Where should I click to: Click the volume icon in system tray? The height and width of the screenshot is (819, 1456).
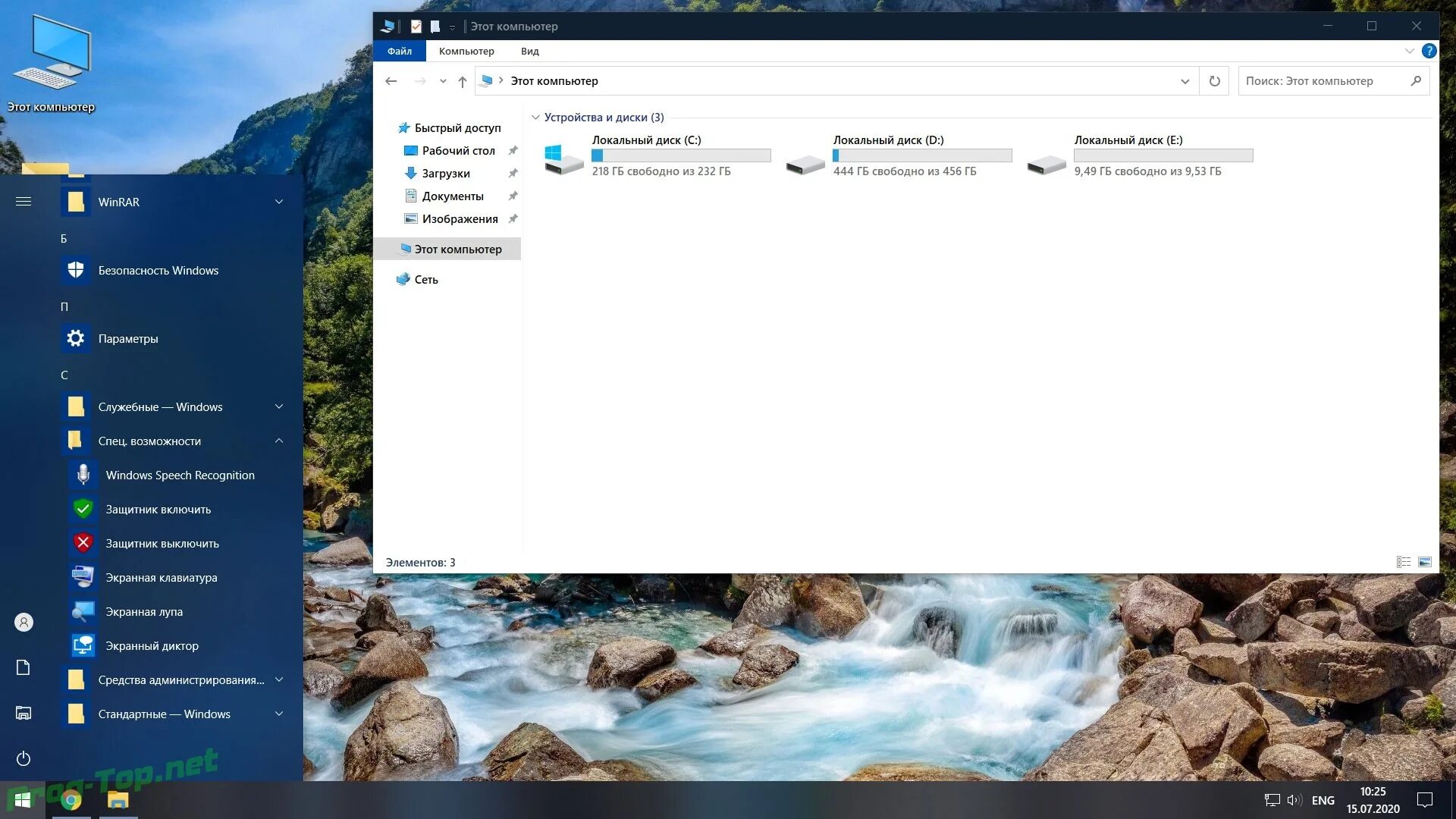(1293, 799)
